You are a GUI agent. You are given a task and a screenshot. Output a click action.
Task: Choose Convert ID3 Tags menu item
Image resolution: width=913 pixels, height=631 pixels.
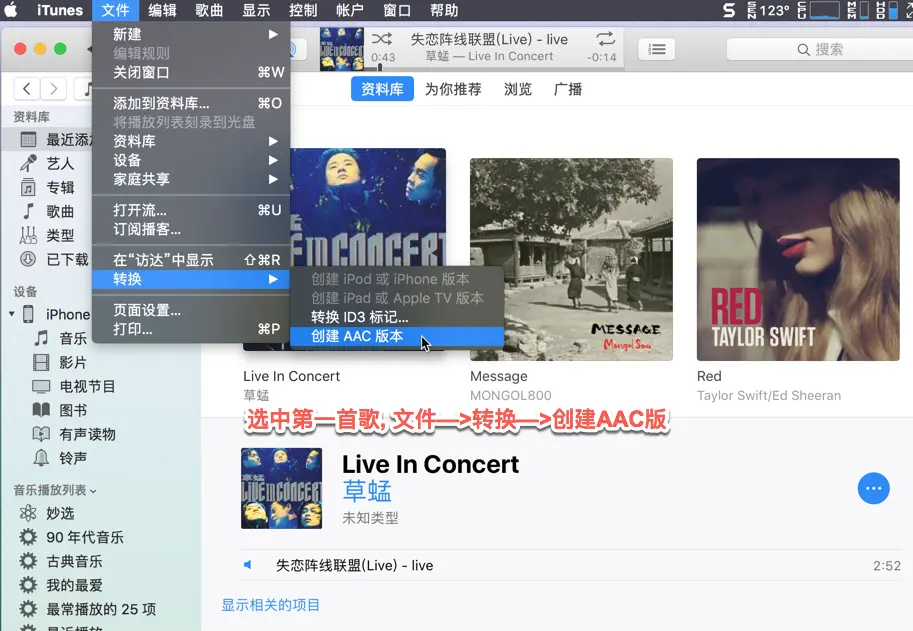[x=397, y=317]
